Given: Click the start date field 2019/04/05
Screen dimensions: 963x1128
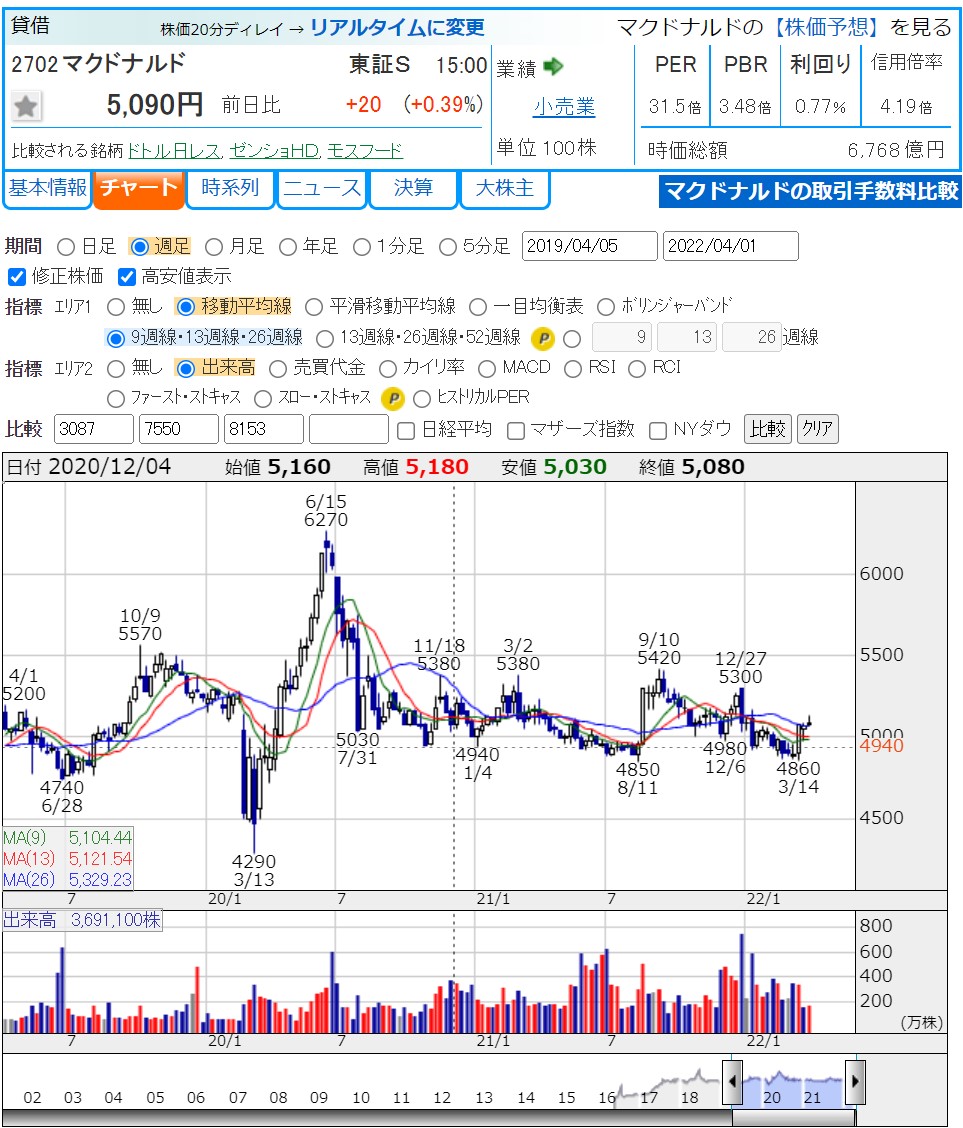Looking at the screenshot, I should tap(590, 246).
